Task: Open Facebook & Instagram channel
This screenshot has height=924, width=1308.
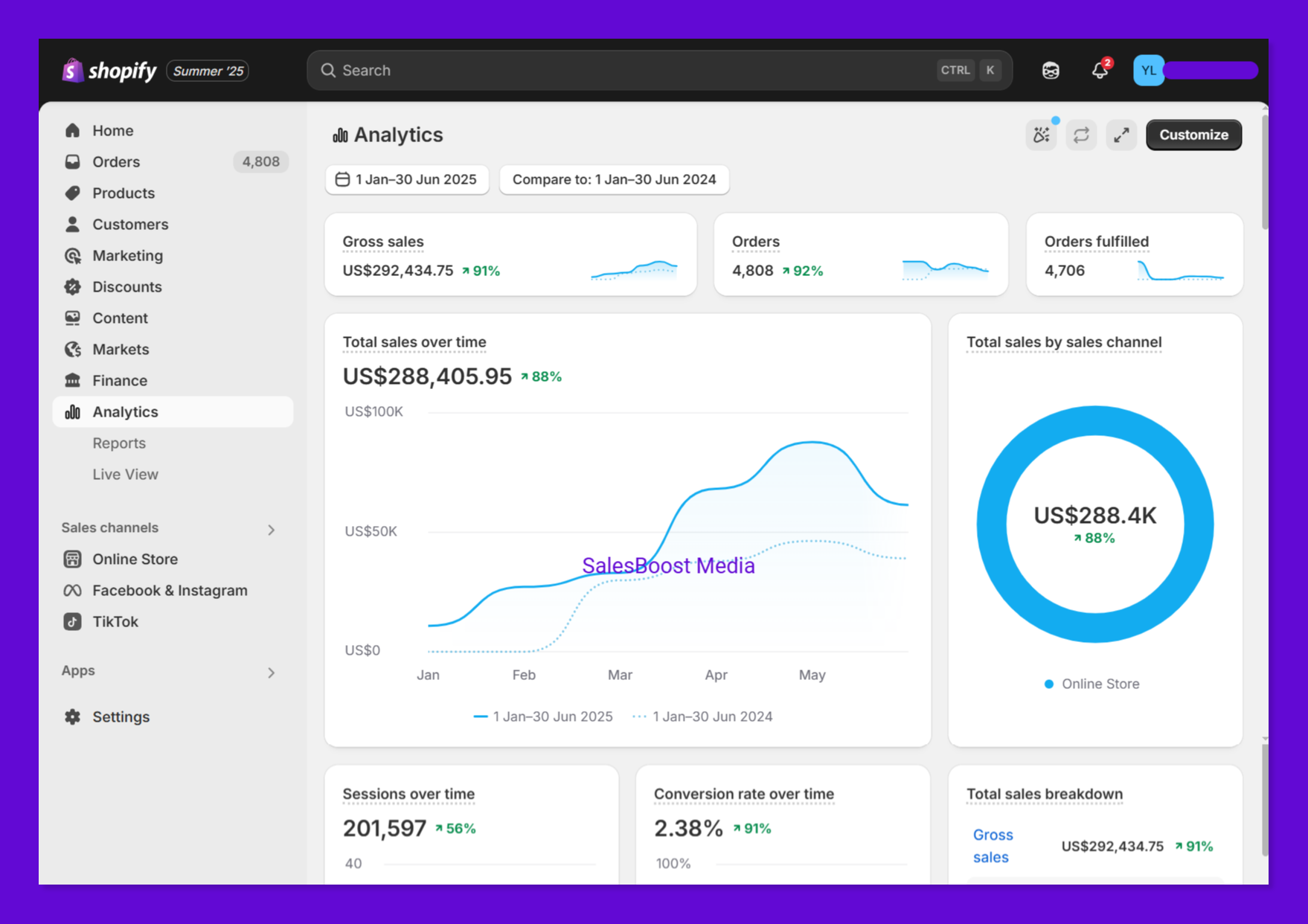Action: [170, 590]
